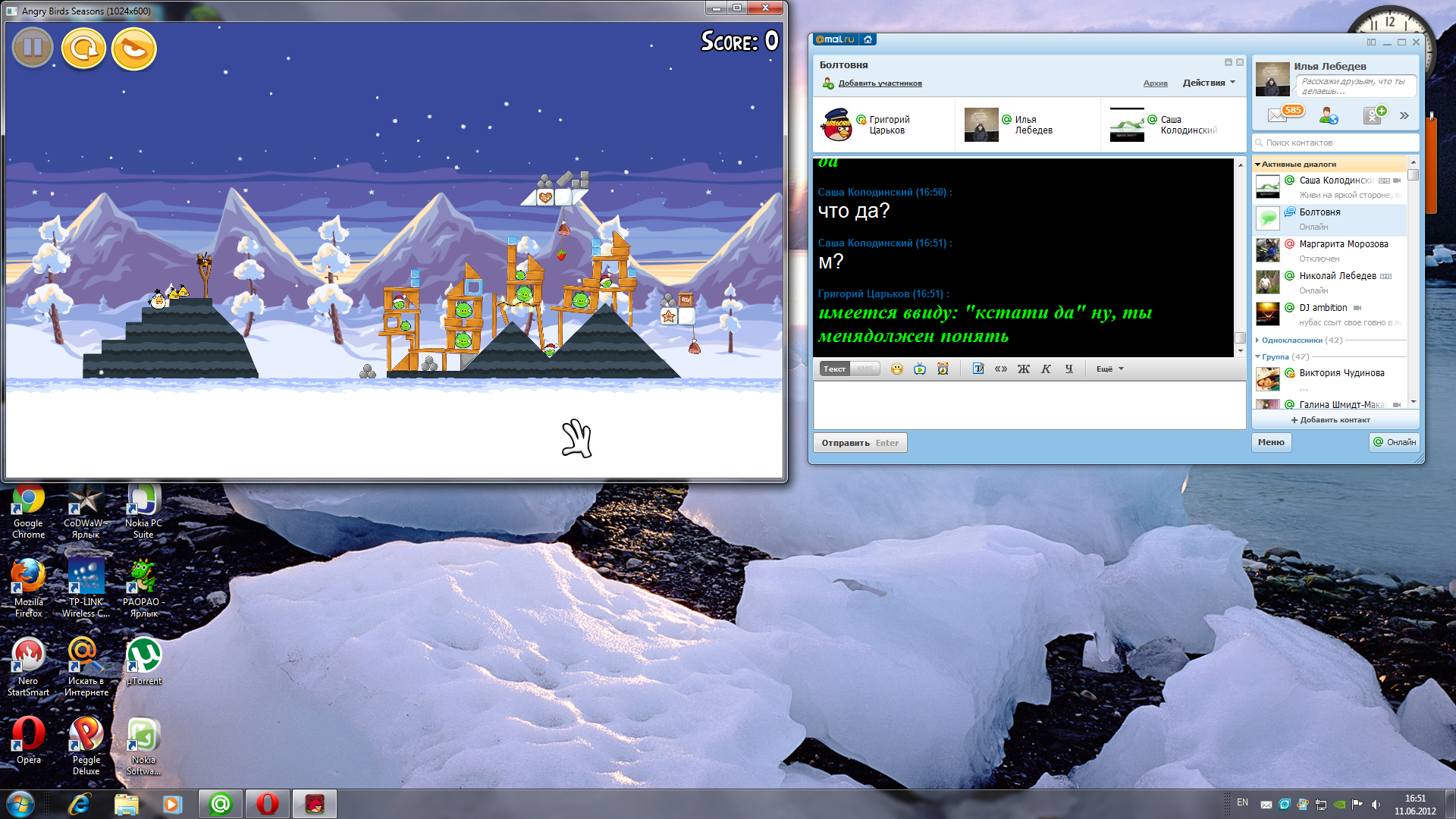Select Маргарита Морозова conversation in contact list
Image resolution: width=1456 pixels, height=819 pixels.
click(1343, 244)
